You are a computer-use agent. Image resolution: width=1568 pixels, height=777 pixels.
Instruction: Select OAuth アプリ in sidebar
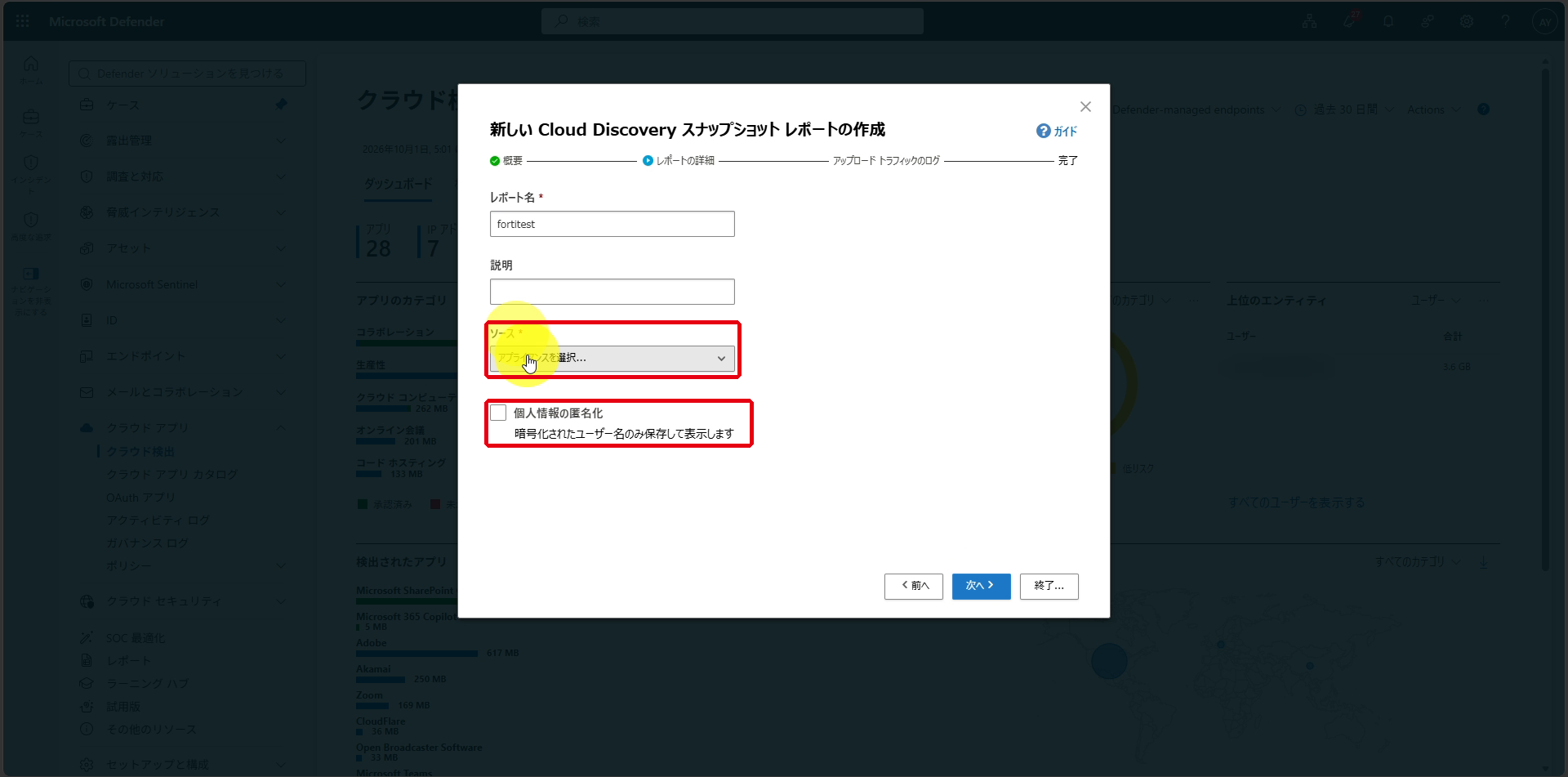click(x=140, y=498)
